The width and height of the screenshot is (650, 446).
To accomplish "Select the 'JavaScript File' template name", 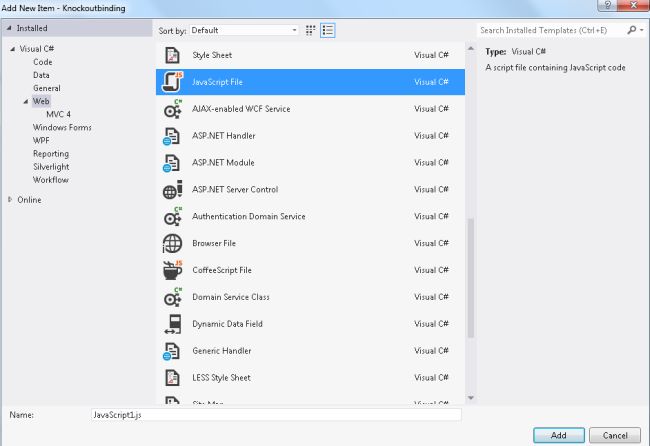I will tap(217, 82).
